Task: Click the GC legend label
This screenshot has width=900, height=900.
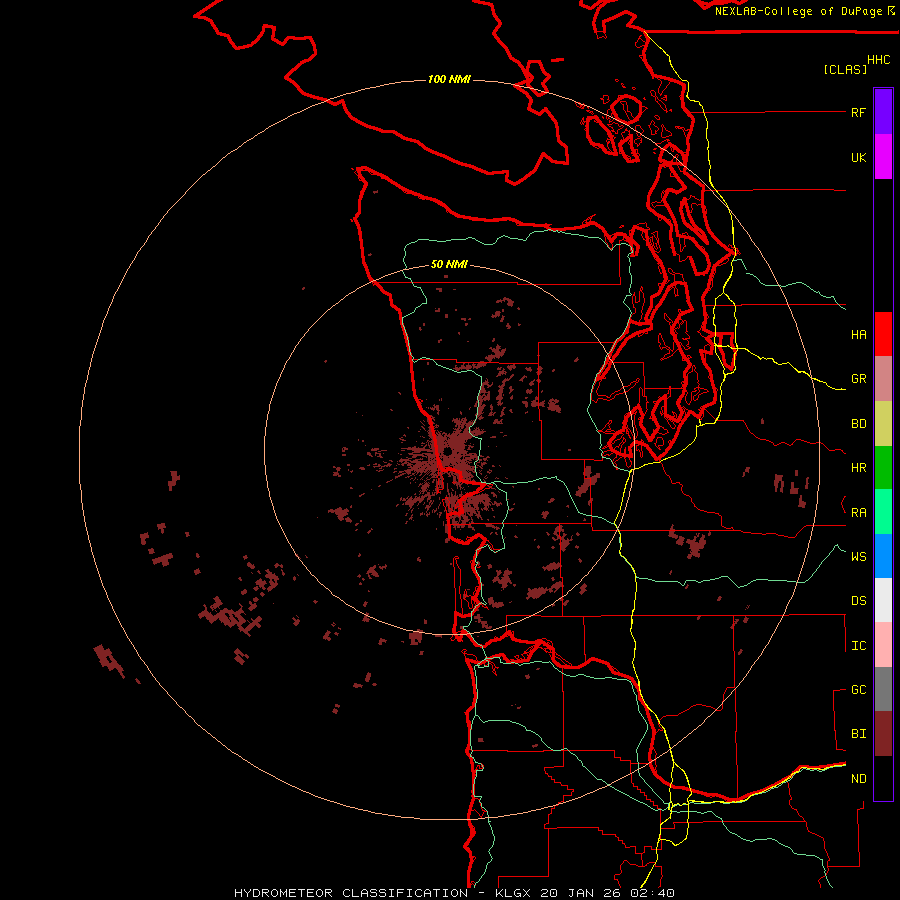Action: 858,689
